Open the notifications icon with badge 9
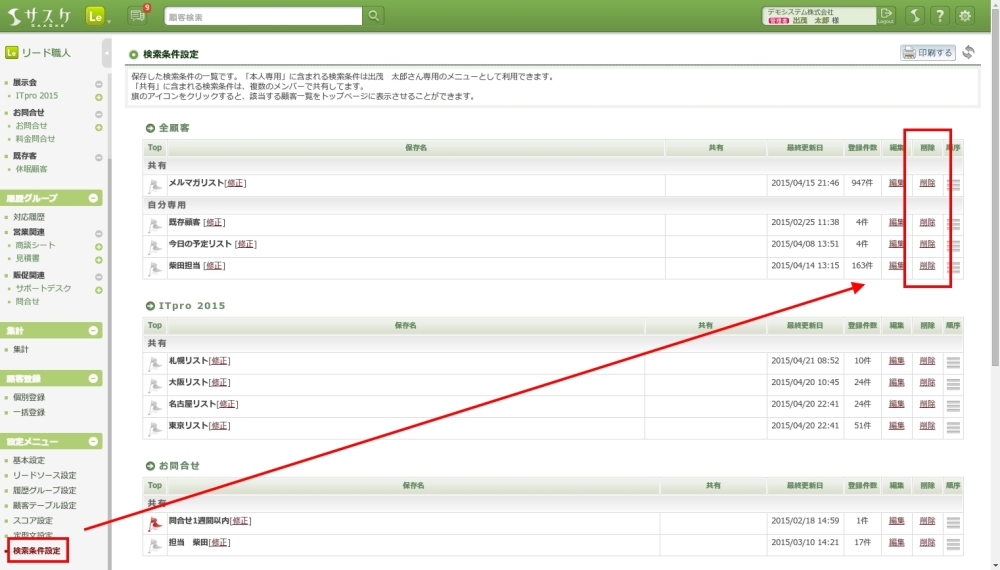The height and width of the screenshot is (570, 1000). click(x=139, y=16)
